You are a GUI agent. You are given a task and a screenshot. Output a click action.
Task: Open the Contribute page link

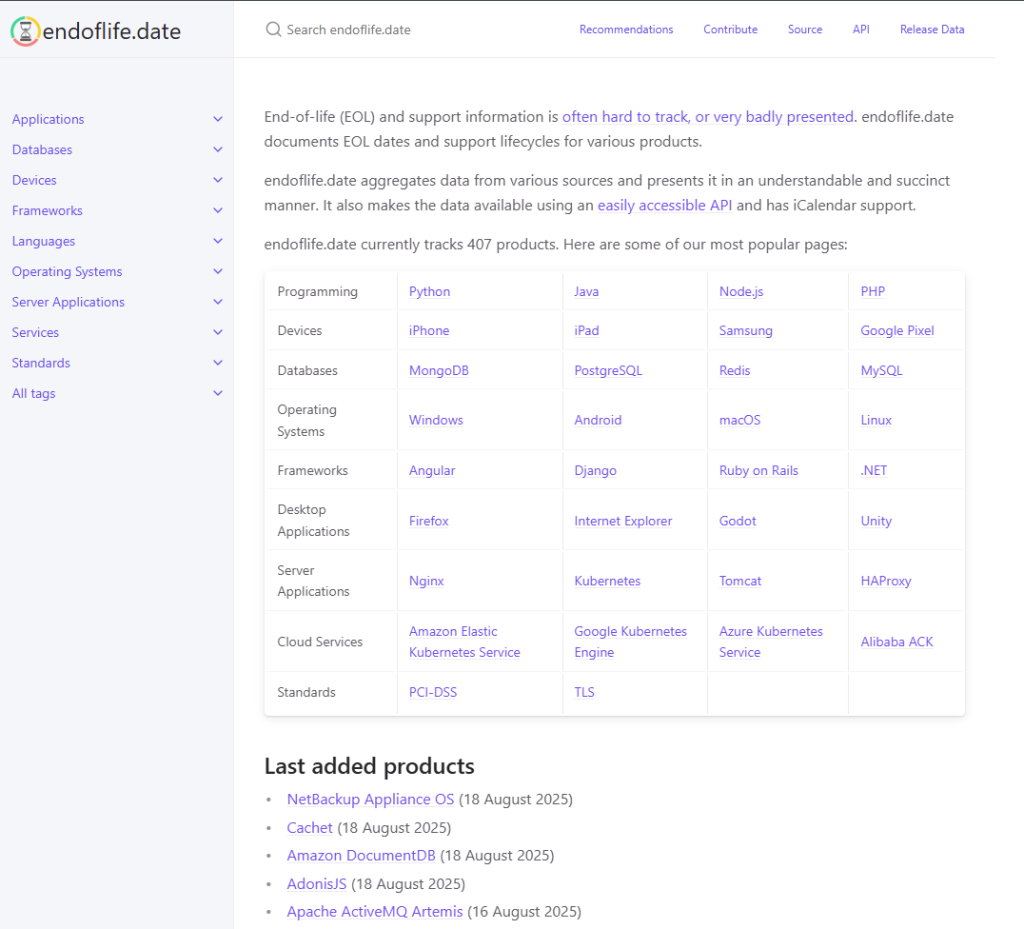pos(730,30)
